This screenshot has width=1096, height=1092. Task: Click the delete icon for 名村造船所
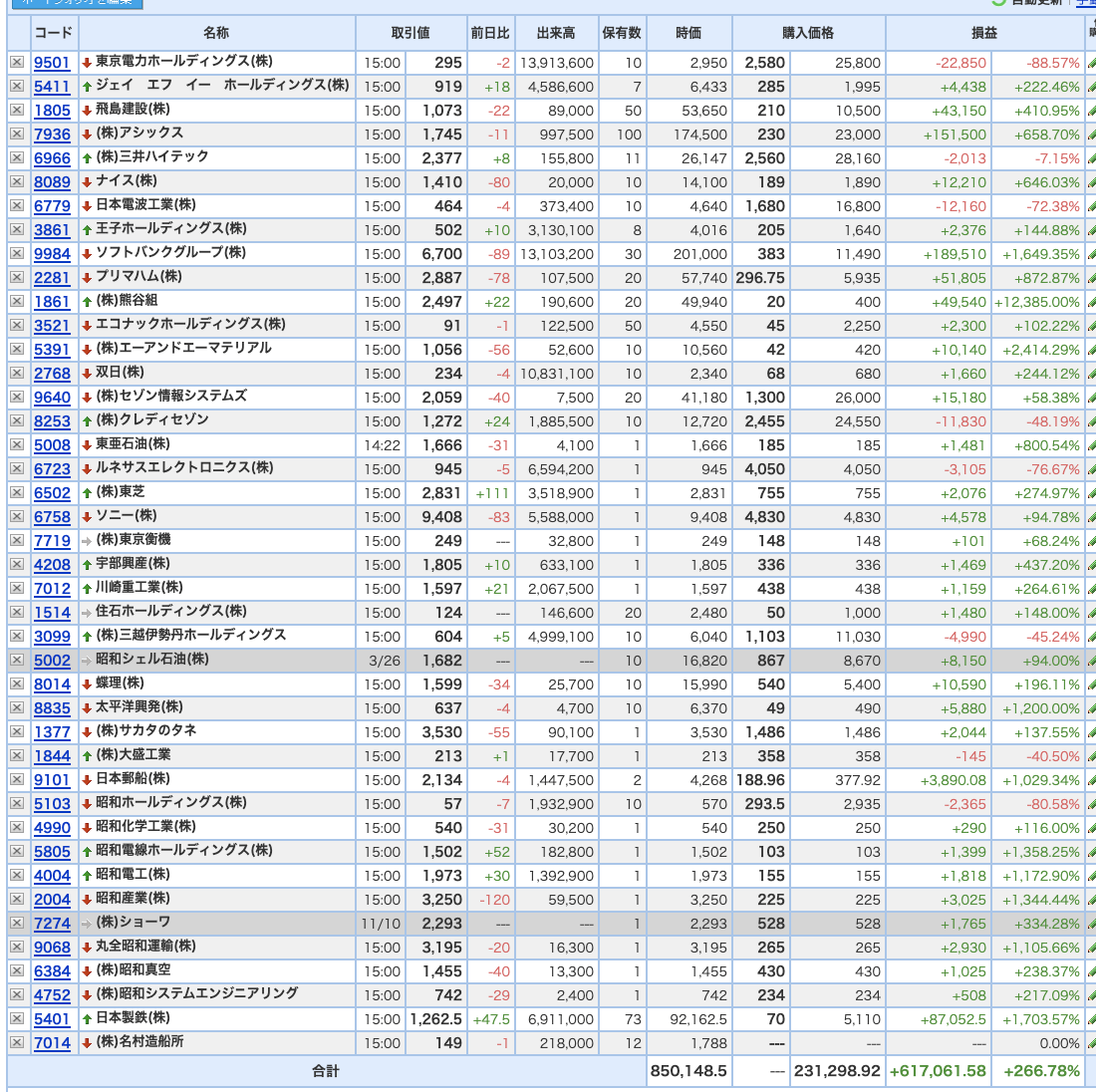tap(17, 1042)
